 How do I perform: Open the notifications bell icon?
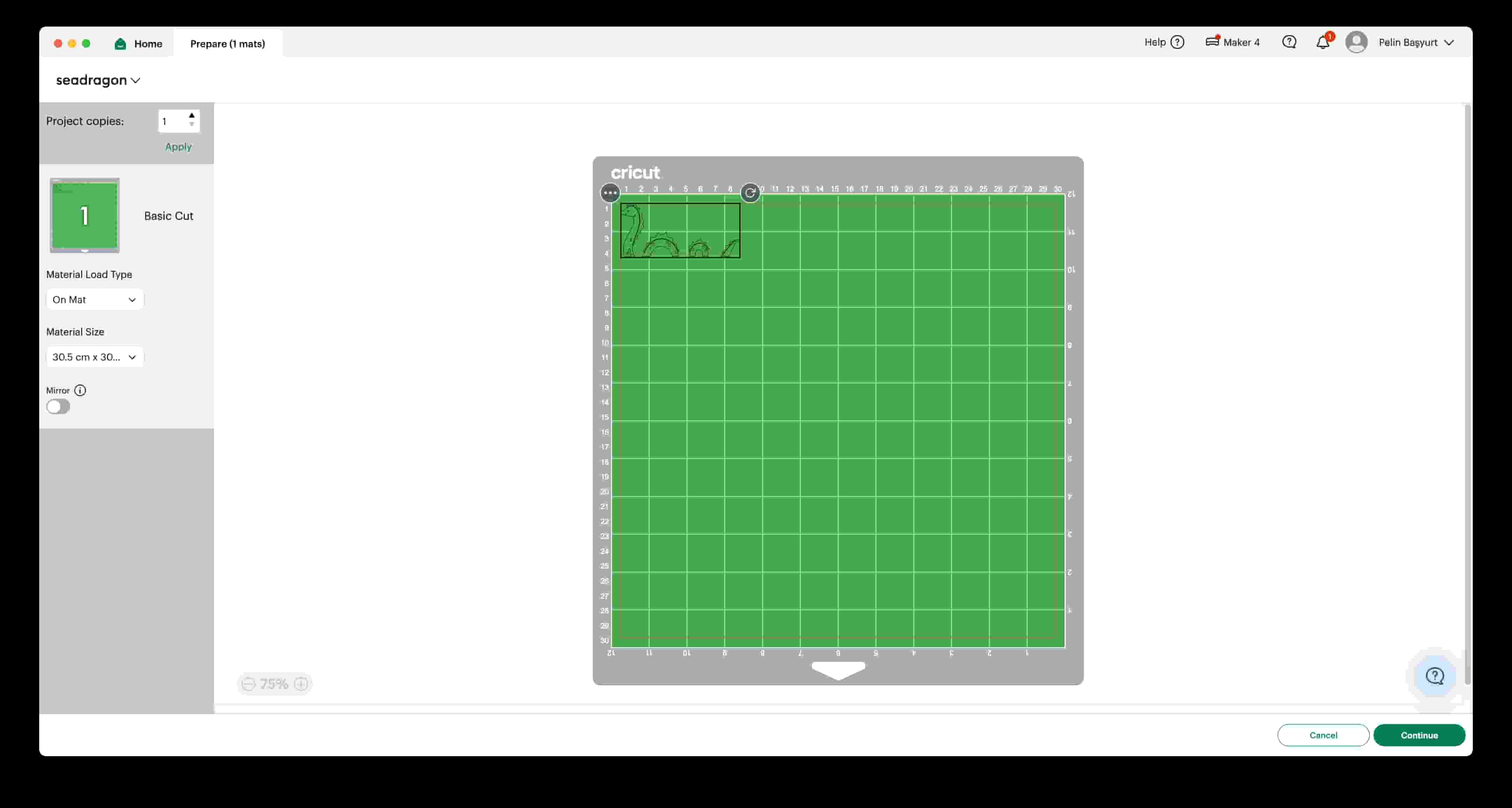[1322, 42]
